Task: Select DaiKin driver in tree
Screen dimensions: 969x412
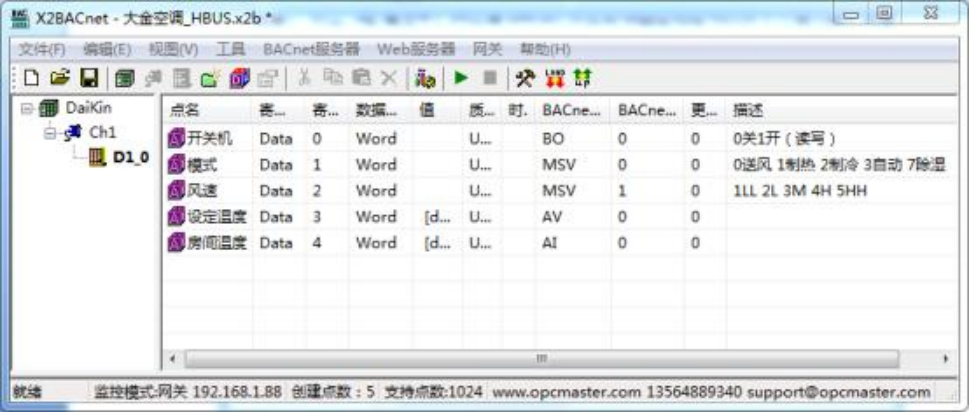Action: point(89,108)
